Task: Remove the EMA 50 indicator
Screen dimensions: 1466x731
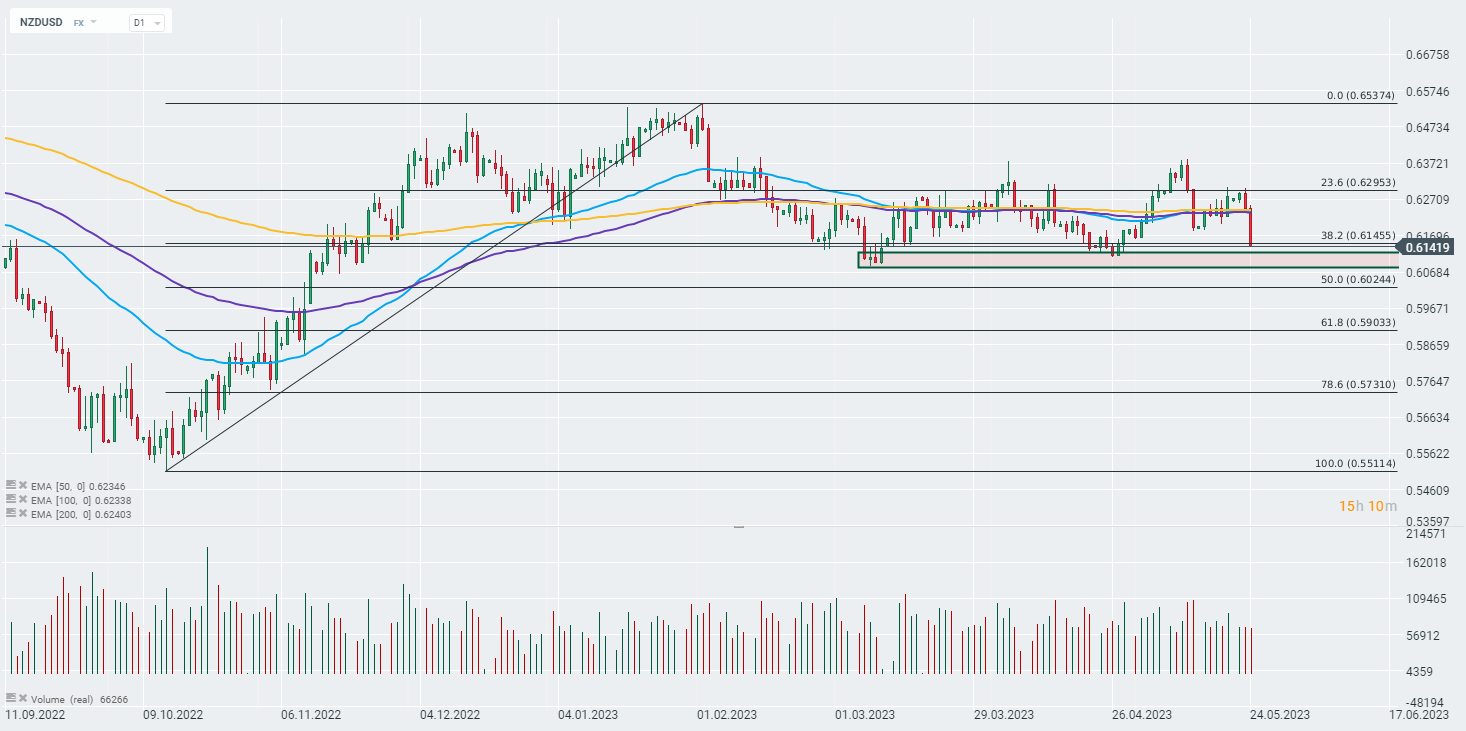Action: click(x=22, y=484)
